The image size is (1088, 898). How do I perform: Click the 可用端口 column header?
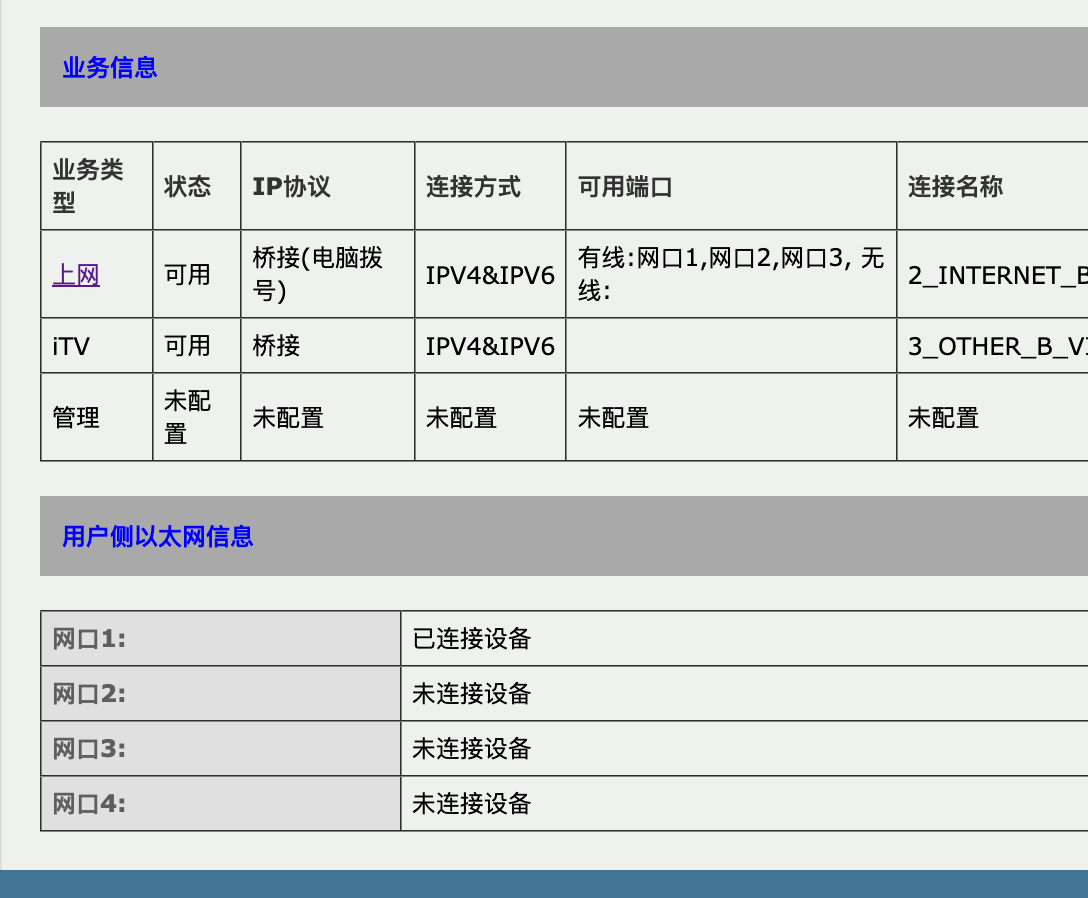pyautogui.click(x=625, y=187)
